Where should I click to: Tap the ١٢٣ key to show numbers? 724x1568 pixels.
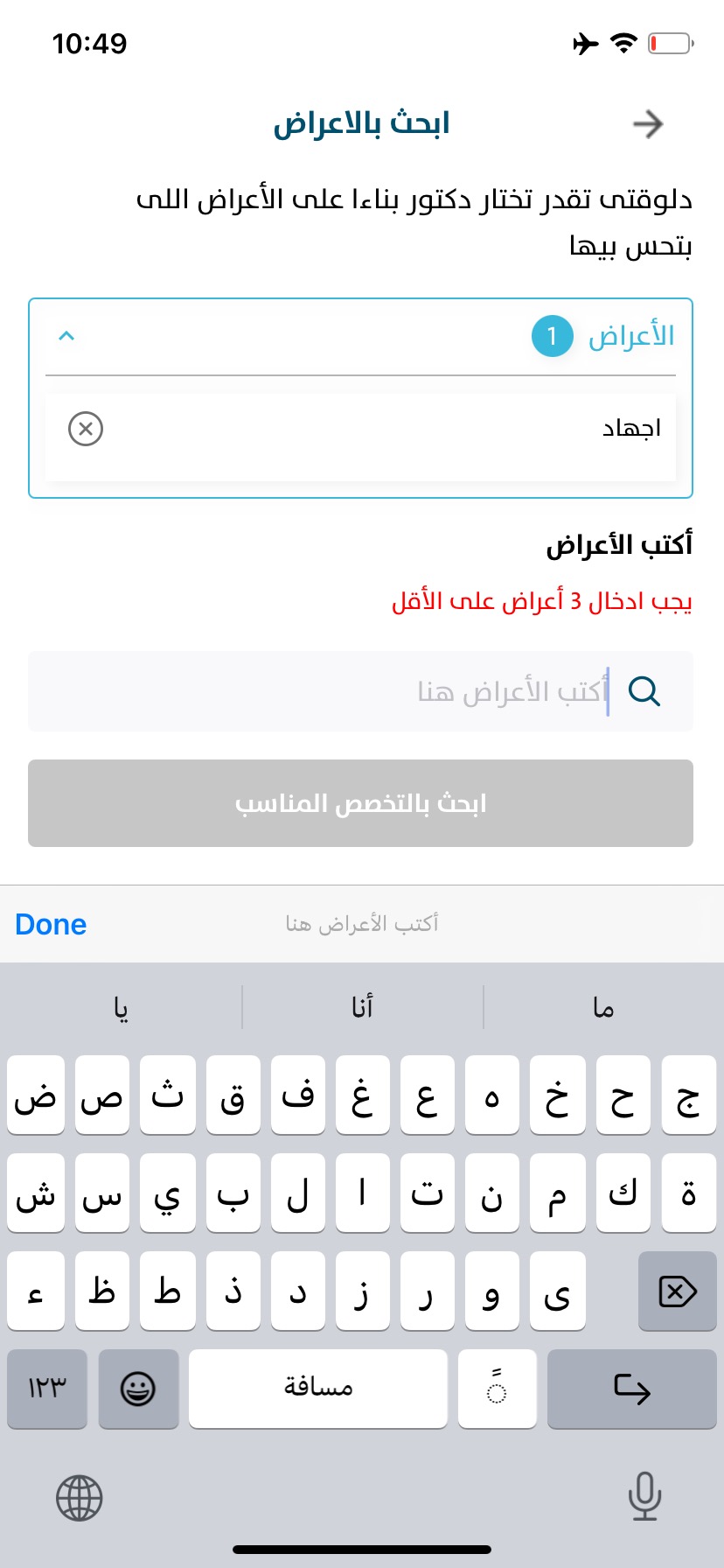click(46, 1389)
